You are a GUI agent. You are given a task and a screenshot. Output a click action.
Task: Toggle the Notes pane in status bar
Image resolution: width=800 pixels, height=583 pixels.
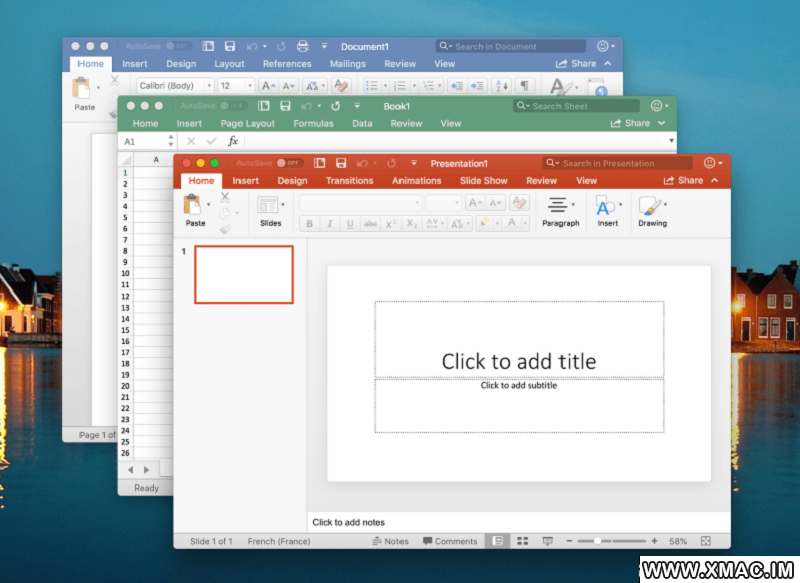[390, 541]
